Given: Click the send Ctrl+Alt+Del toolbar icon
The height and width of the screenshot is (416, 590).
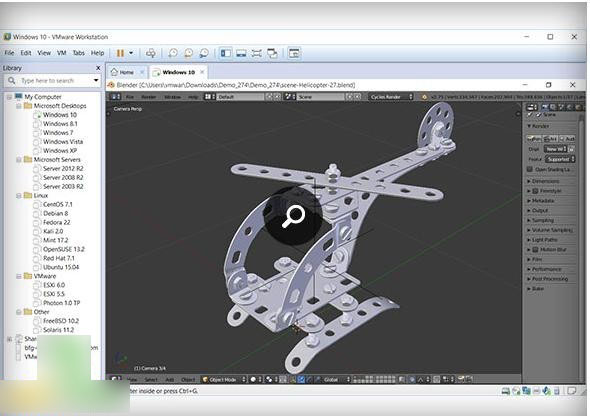Looking at the screenshot, I should pyautogui.click(x=151, y=53).
